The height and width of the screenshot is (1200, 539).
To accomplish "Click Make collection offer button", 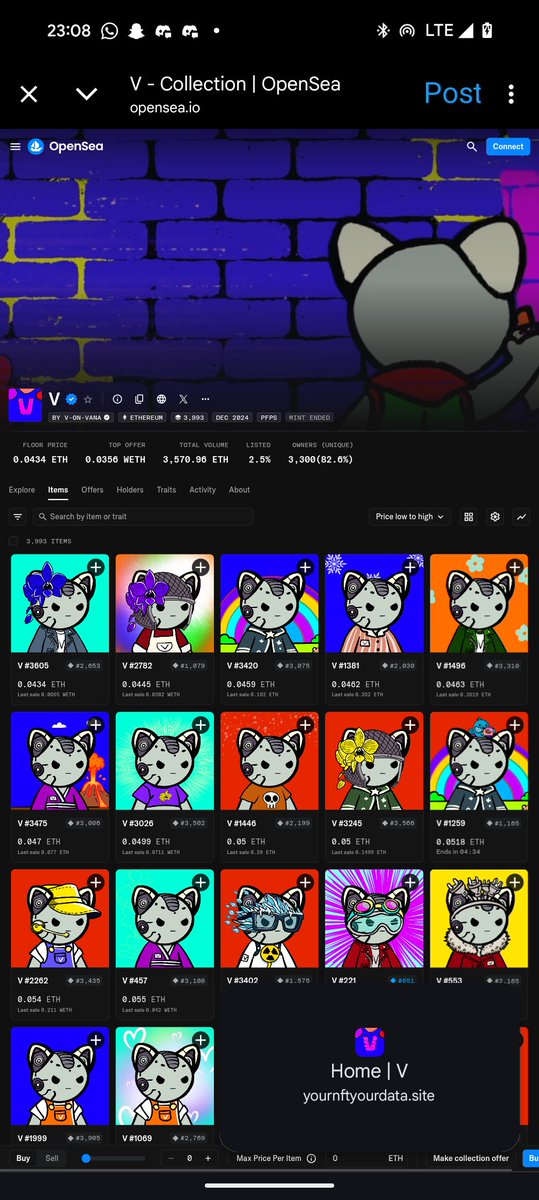I will tap(471, 1158).
